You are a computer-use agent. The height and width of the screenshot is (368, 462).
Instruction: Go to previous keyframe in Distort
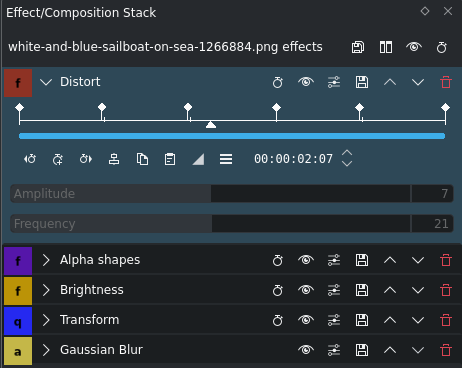point(30,159)
